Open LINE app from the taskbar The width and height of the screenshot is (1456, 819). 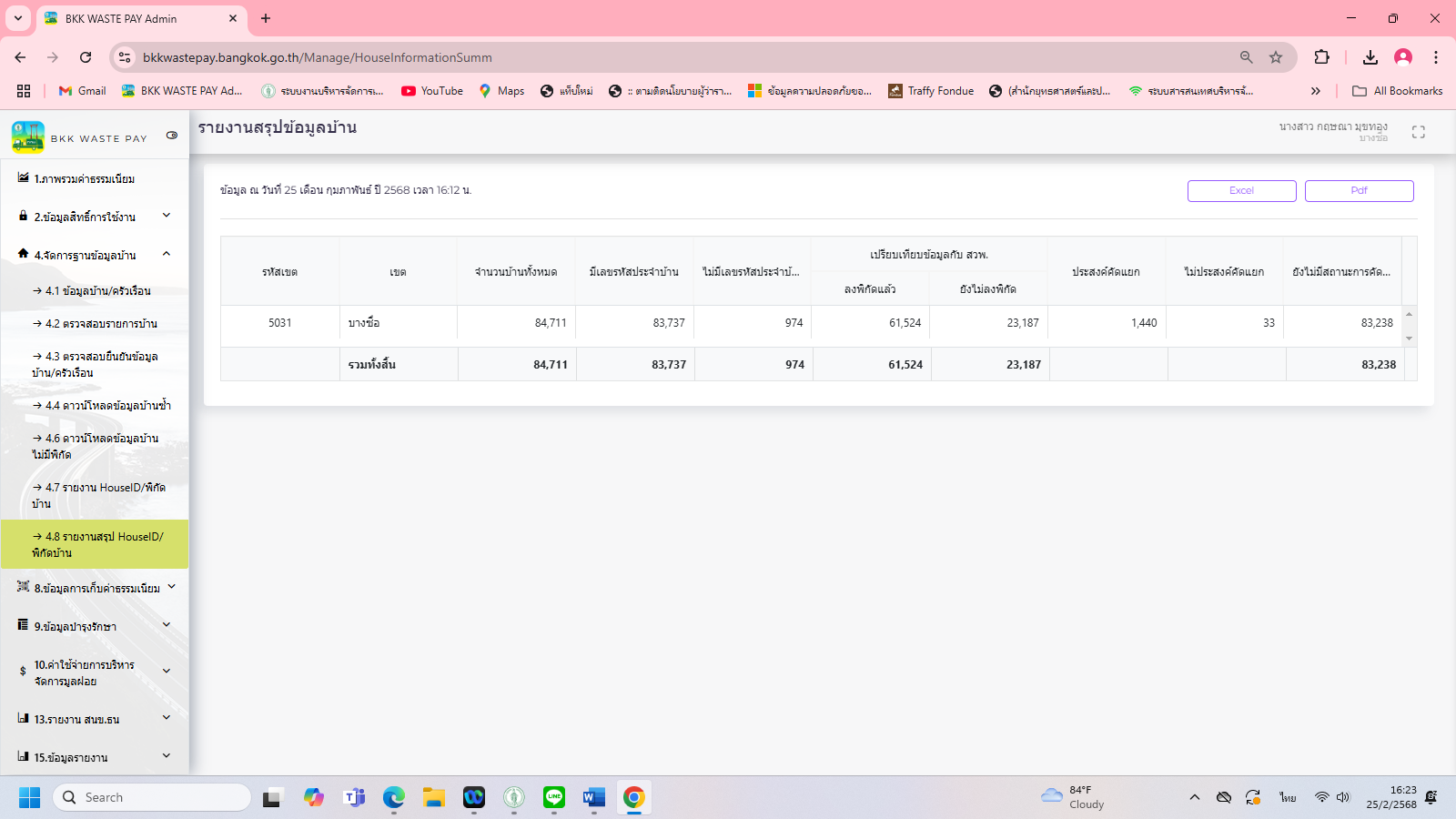[553, 798]
